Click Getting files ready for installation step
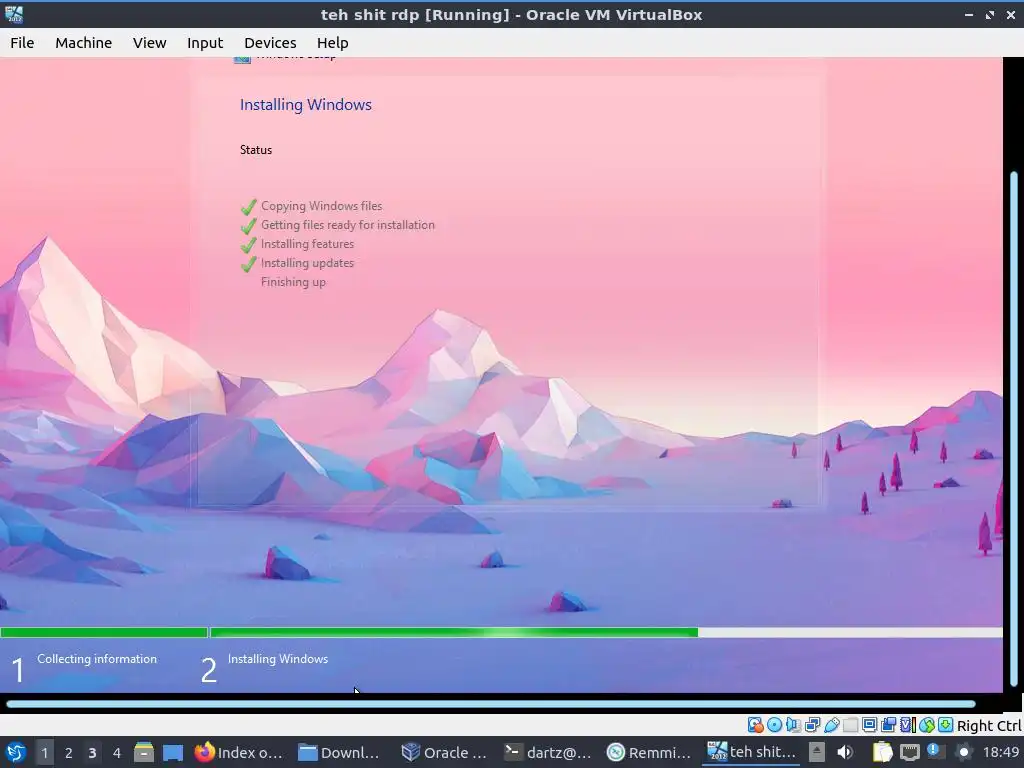1024x768 pixels. [x=347, y=225]
